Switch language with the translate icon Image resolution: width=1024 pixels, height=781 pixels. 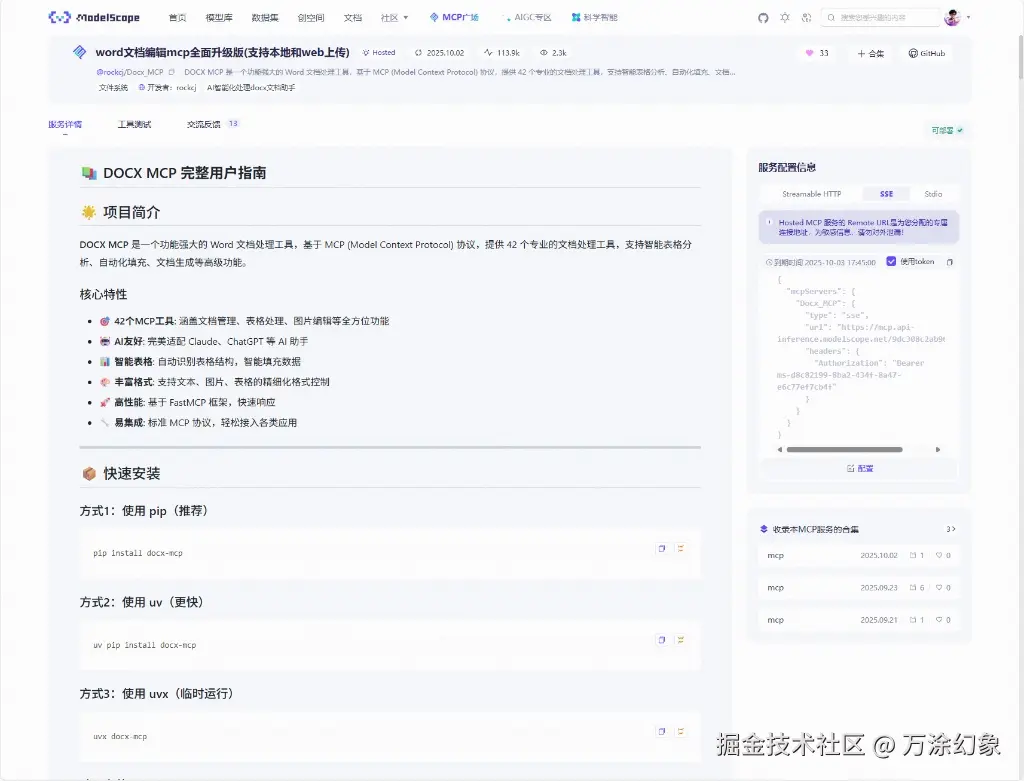[807, 18]
